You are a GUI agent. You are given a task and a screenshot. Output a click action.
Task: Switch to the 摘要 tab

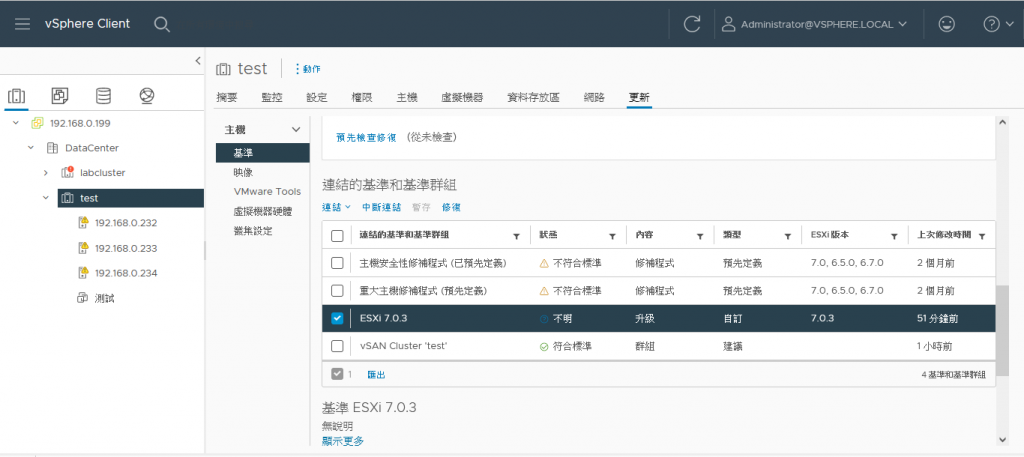point(227,97)
